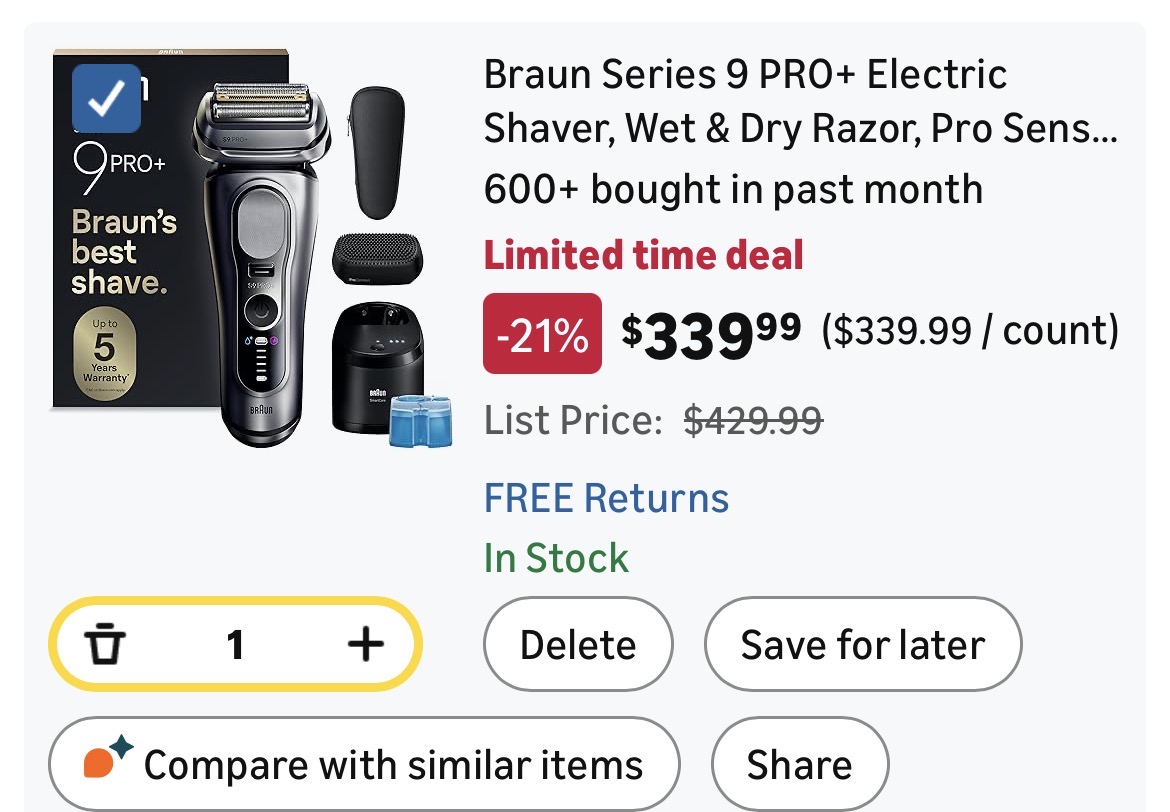The height and width of the screenshot is (812, 1170).
Task: Click the In Stock status text
Action: [556, 558]
